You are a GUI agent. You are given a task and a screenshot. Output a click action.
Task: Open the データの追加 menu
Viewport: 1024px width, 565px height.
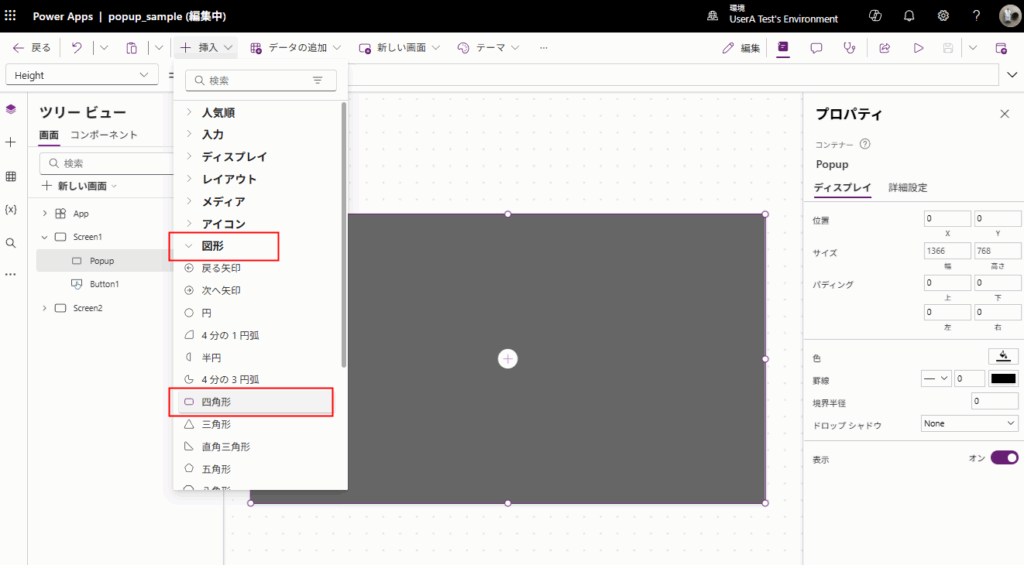point(295,48)
